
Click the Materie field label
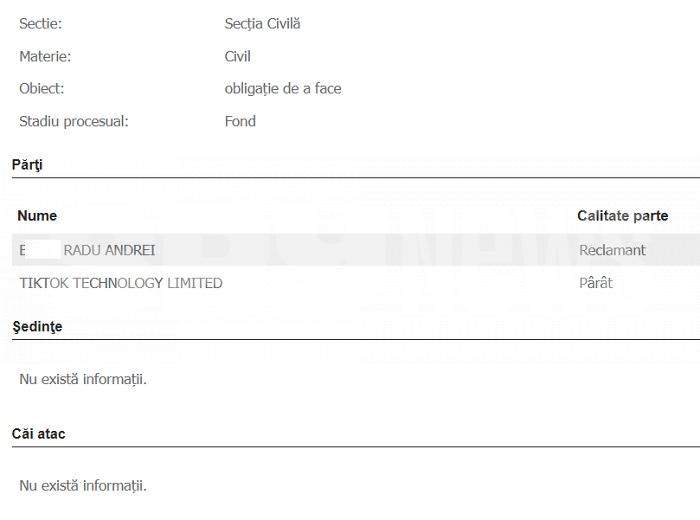(45, 56)
